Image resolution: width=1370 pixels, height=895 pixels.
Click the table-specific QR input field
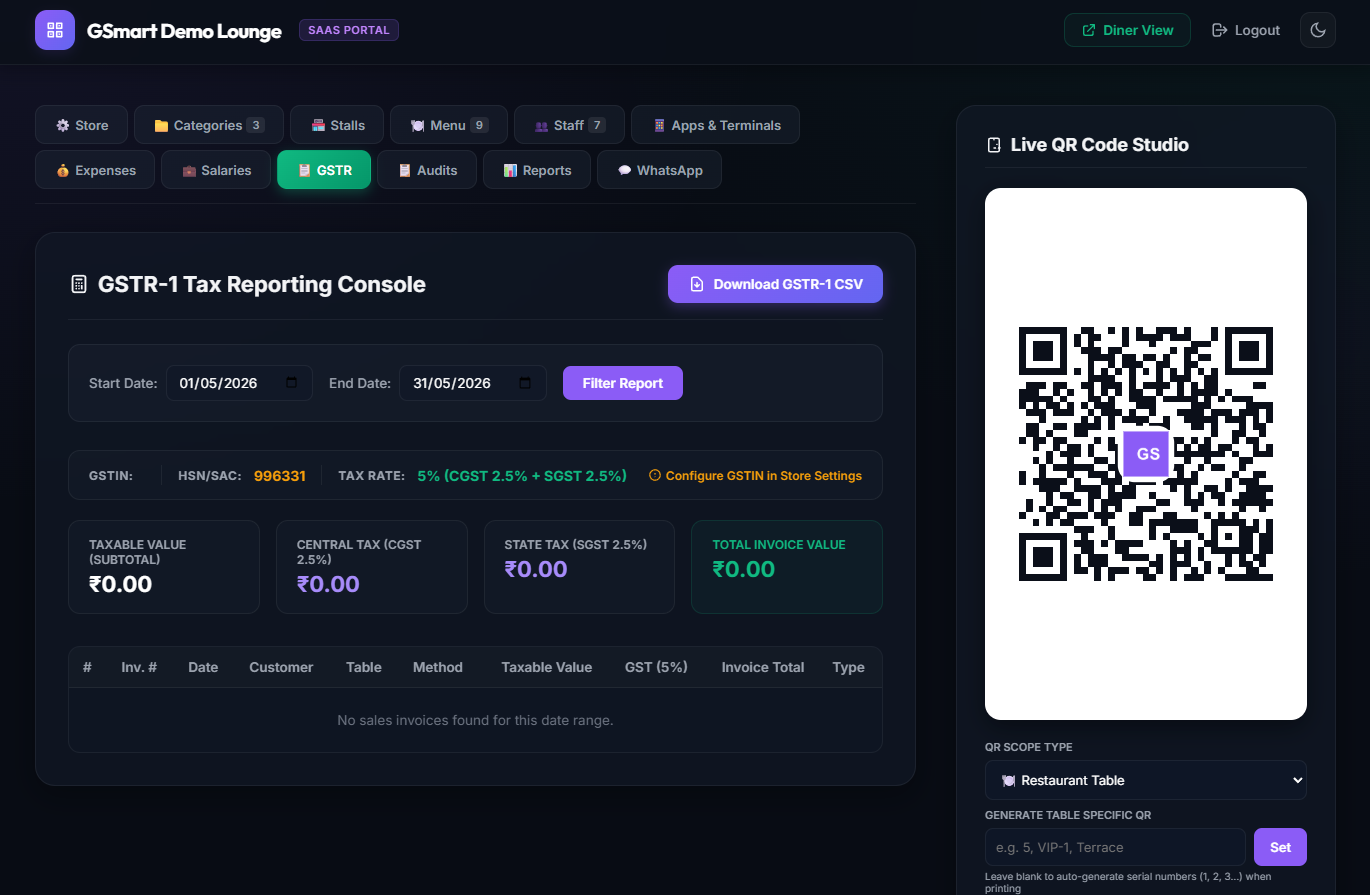[1115, 847]
